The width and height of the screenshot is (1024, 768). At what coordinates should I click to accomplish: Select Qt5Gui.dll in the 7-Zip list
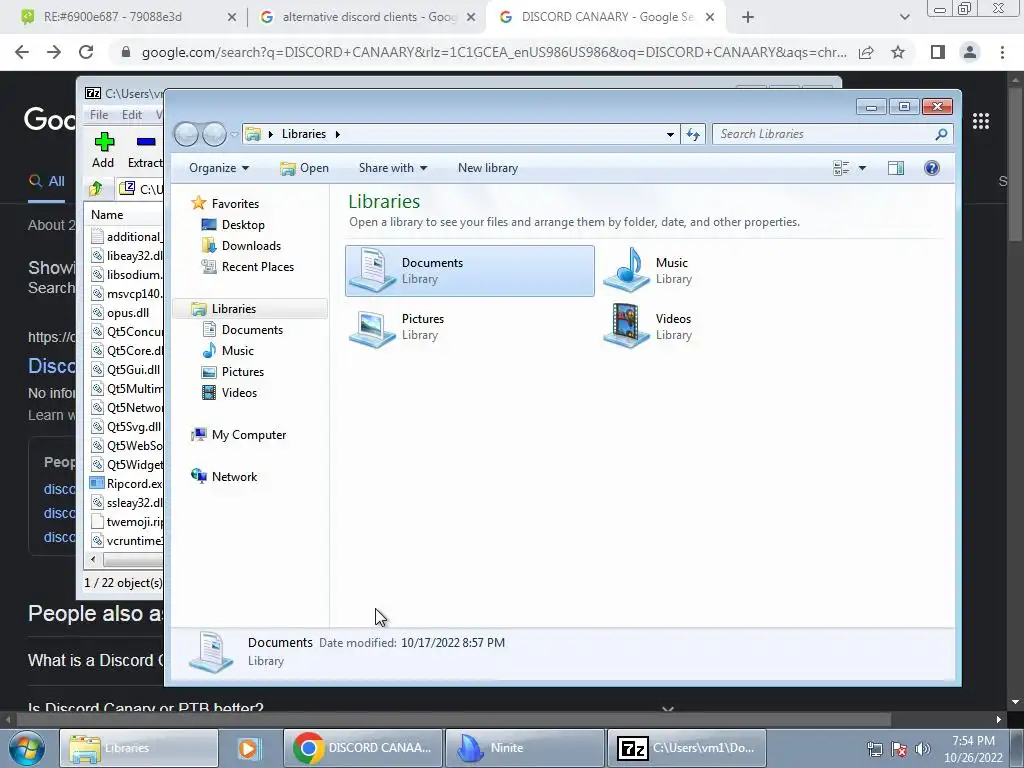(x=125, y=370)
